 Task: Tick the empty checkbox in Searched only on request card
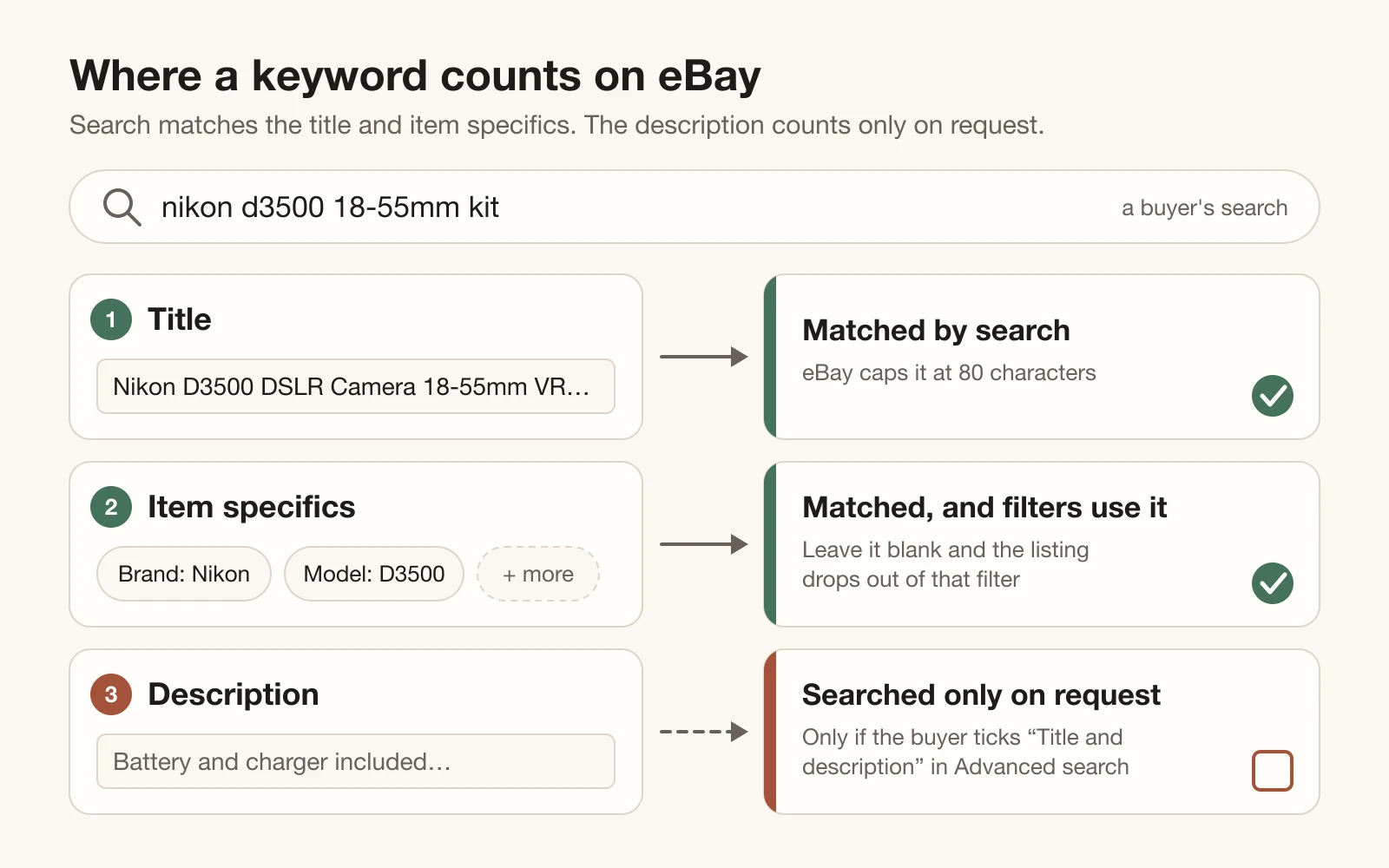1273,771
